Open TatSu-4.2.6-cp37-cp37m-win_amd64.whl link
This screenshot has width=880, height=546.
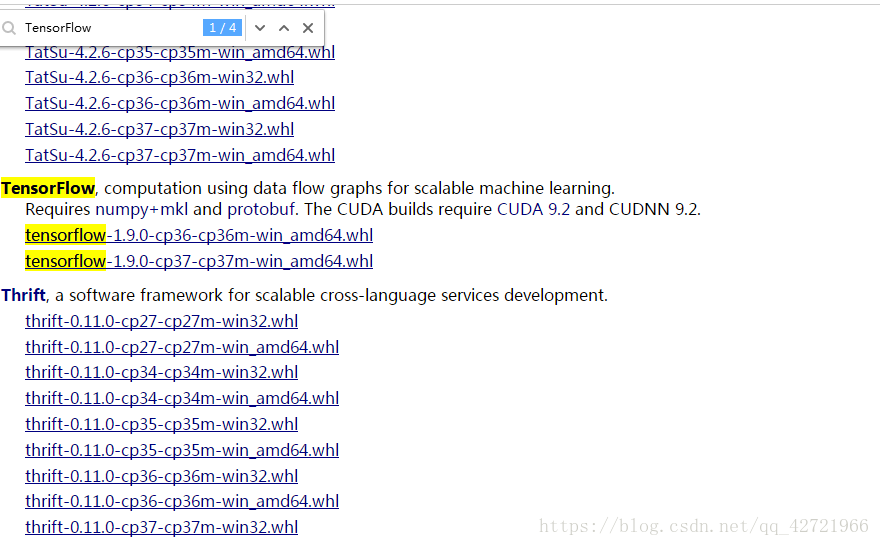click(180, 155)
